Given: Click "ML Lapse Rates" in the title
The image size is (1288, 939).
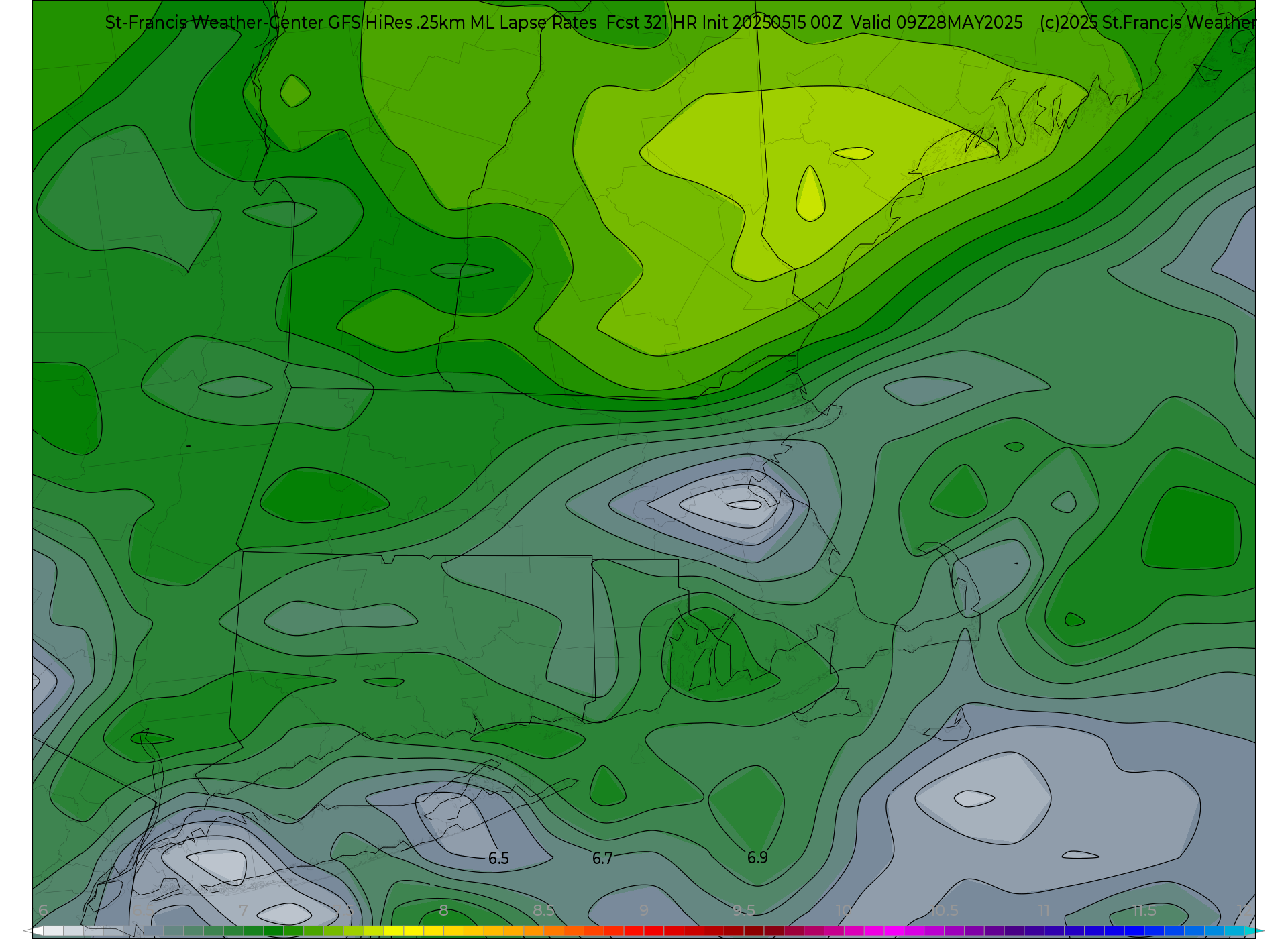Looking at the screenshot, I should pyautogui.click(x=533, y=23).
